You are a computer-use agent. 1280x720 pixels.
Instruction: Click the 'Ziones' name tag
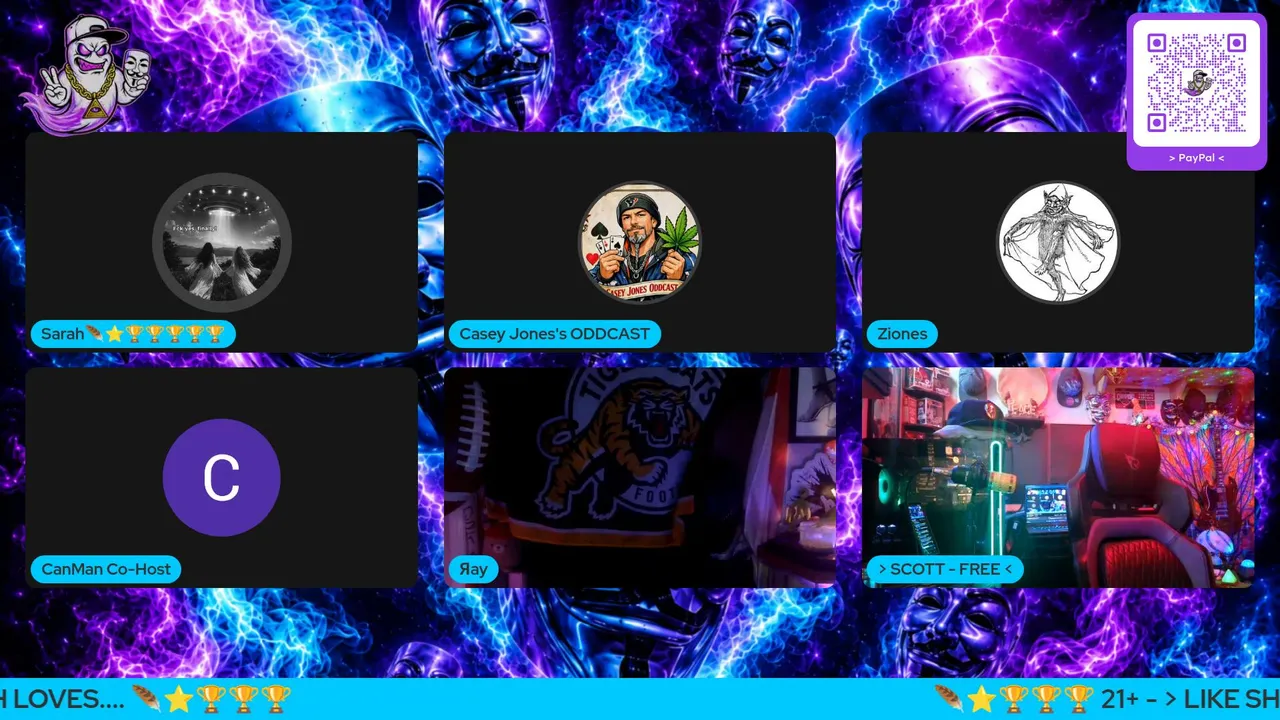pyautogui.click(x=902, y=334)
